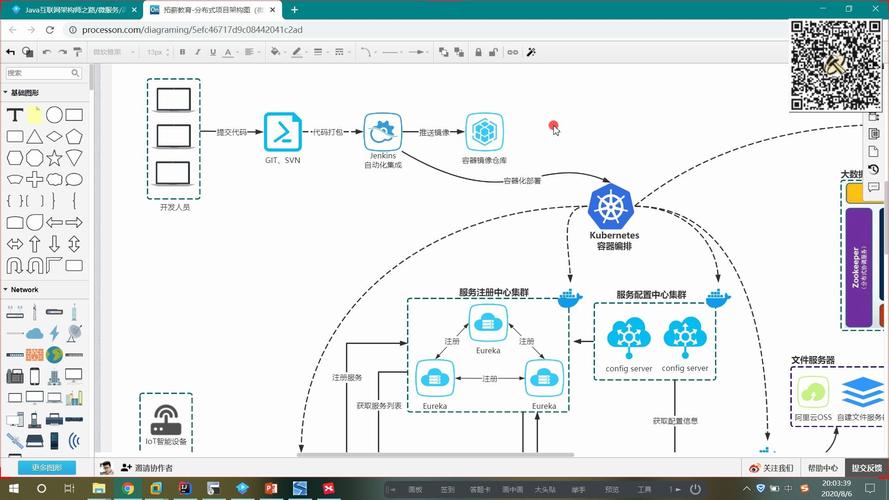Toggle underline text formatting
The height and width of the screenshot is (500, 889).
click(x=213, y=52)
